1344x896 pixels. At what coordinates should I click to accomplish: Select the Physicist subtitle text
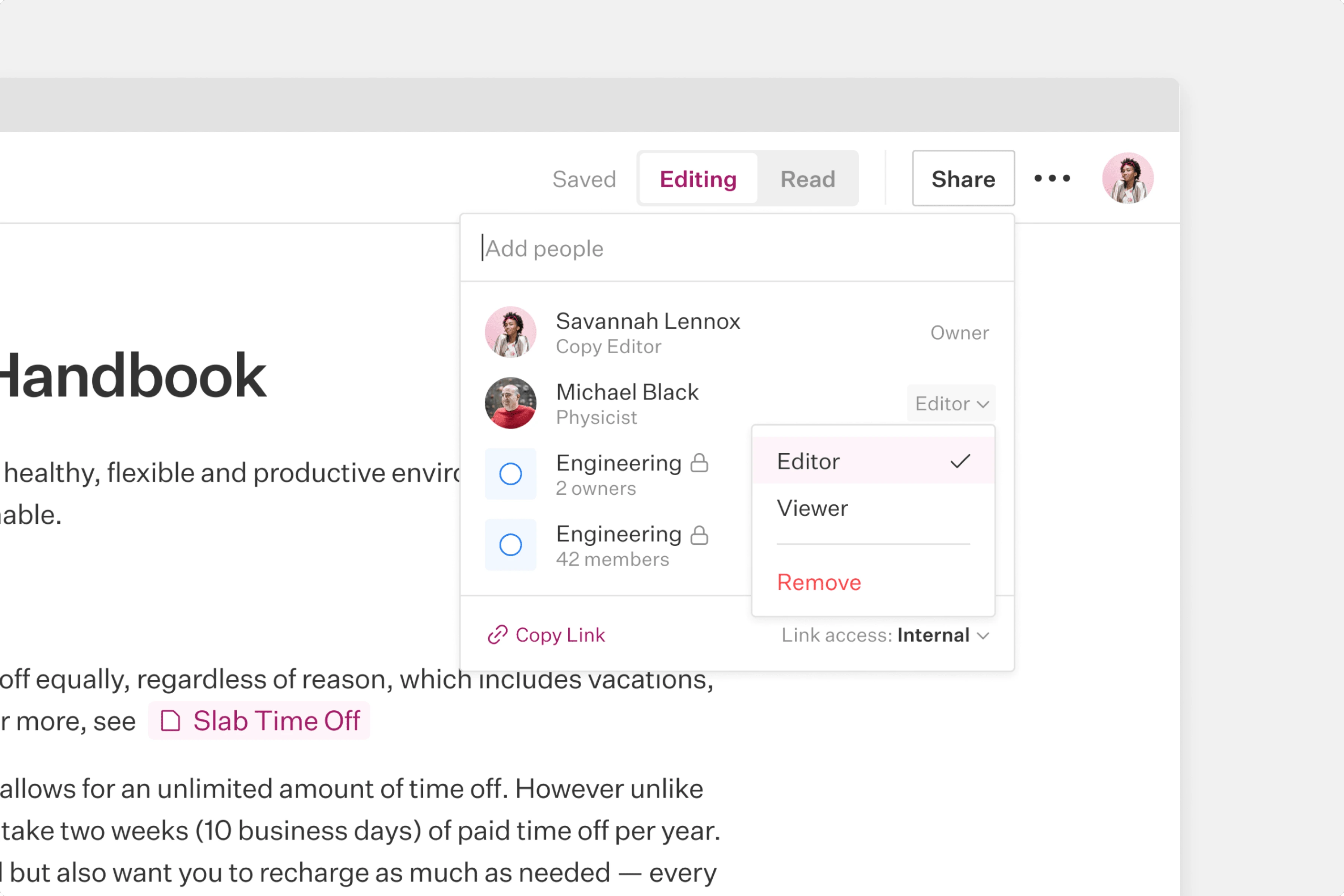[x=596, y=417]
